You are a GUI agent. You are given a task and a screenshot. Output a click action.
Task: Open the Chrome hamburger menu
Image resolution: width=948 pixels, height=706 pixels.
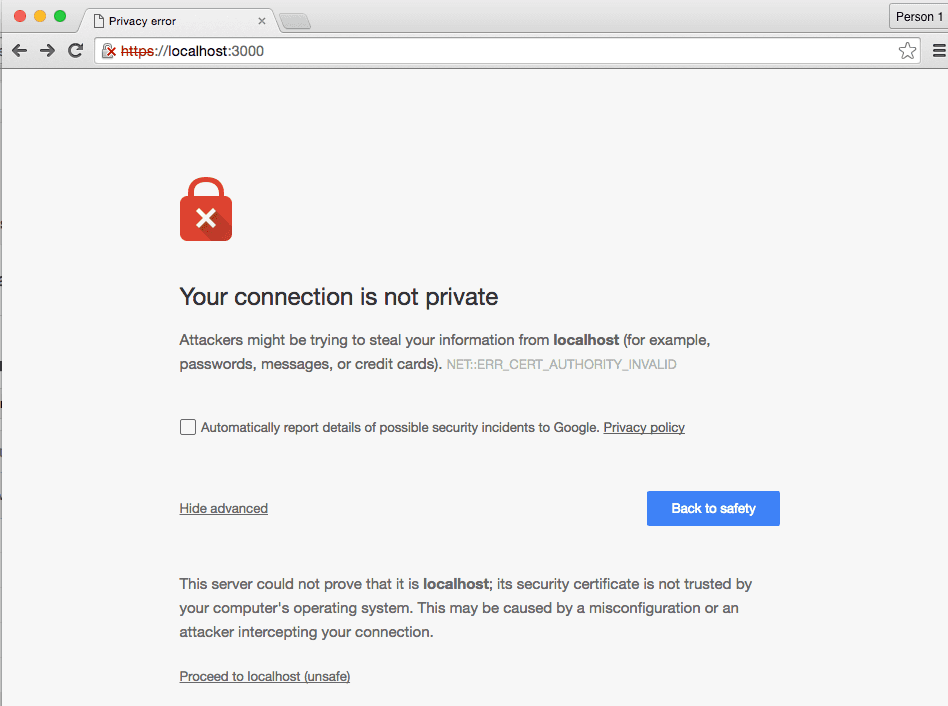[939, 51]
